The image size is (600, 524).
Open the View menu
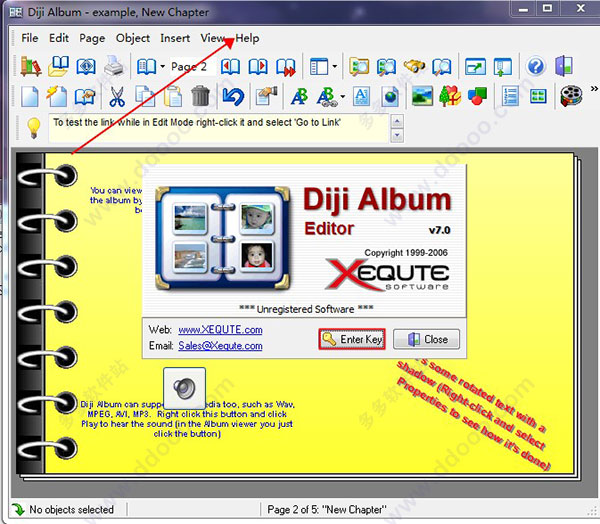(x=213, y=38)
